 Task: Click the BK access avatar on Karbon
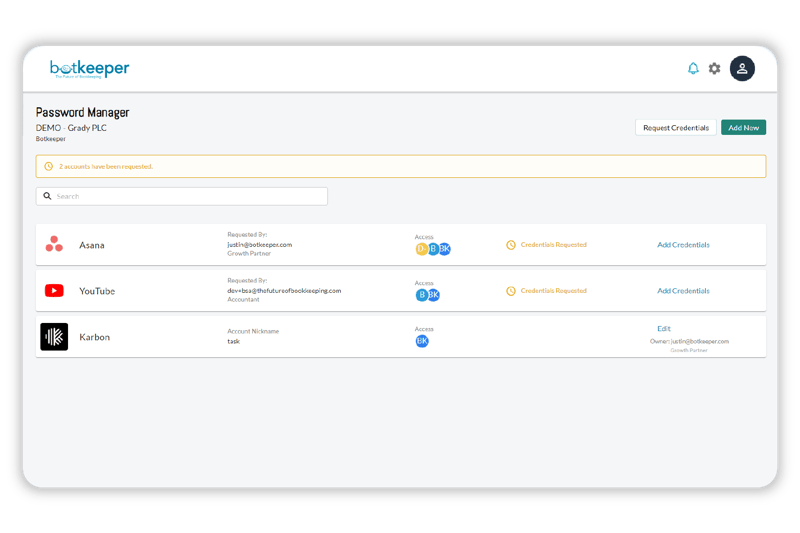tap(422, 341)
